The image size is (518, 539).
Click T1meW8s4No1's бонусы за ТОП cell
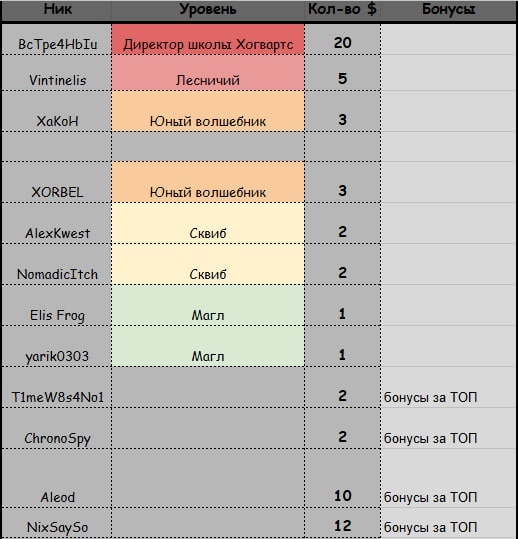(449, 387)
